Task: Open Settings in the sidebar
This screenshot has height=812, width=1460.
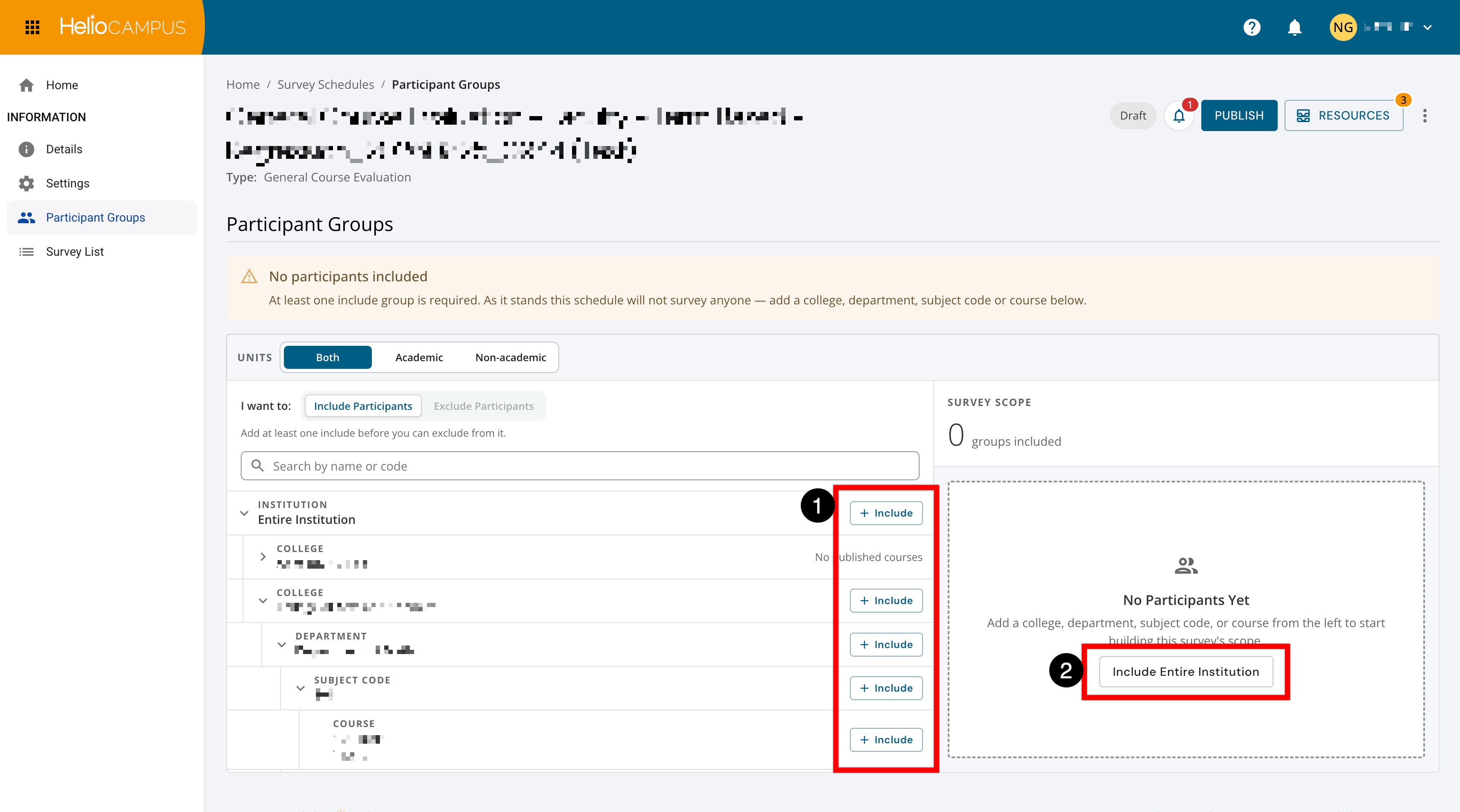Action: pyautogui.click(x=102, y=183)
